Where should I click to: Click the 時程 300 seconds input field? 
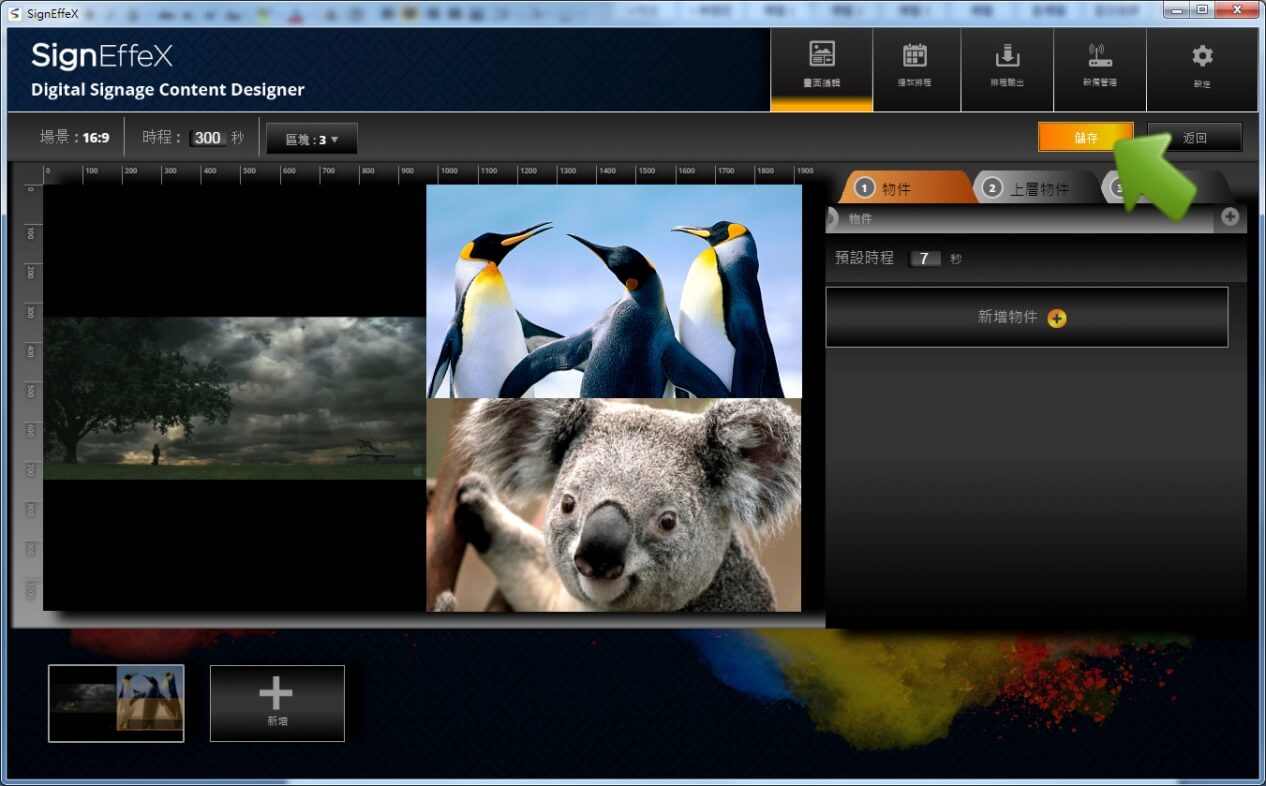tap(208, 138)
